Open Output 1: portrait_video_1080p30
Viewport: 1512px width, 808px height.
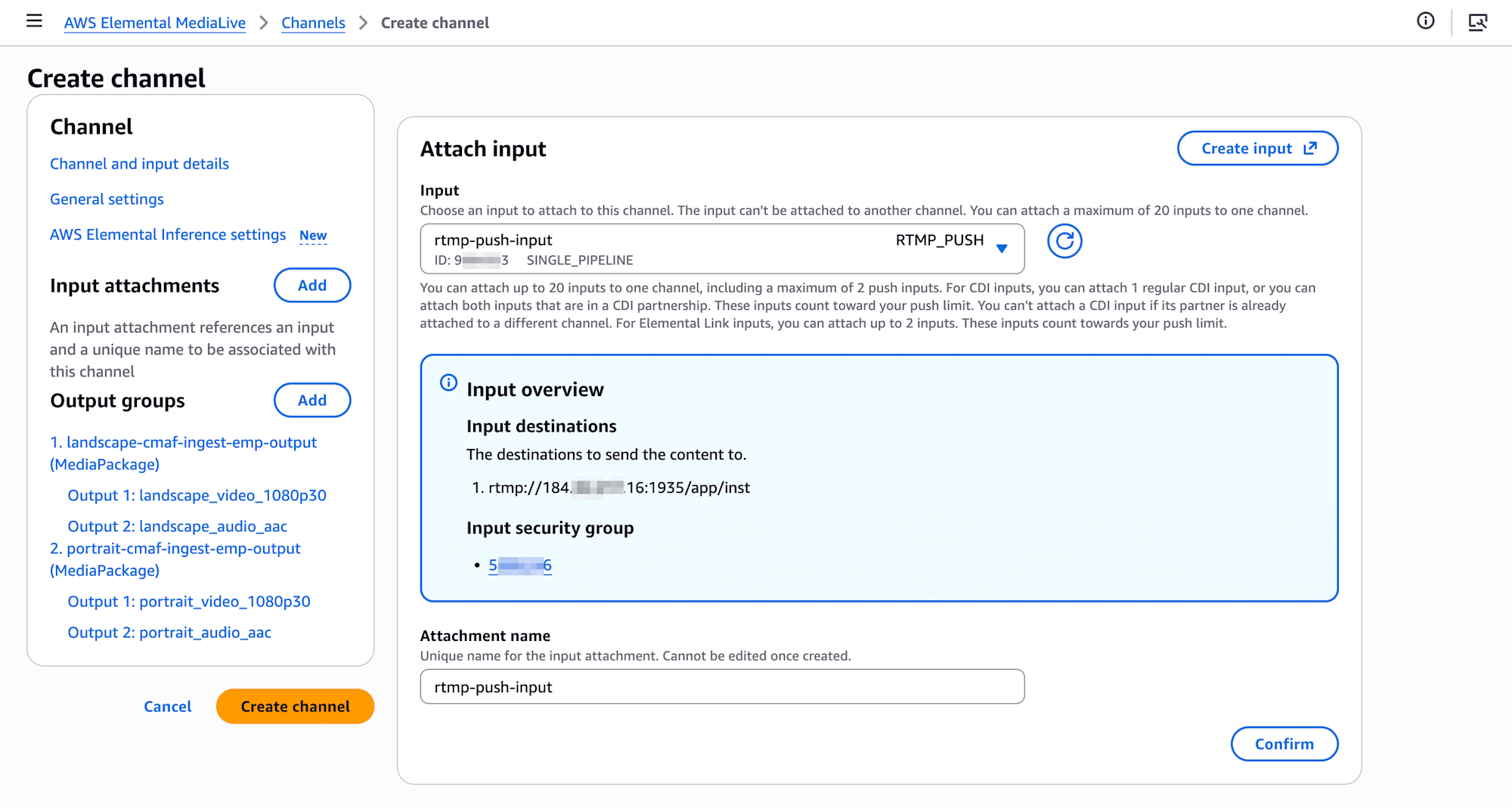click(x=189, y=602)
